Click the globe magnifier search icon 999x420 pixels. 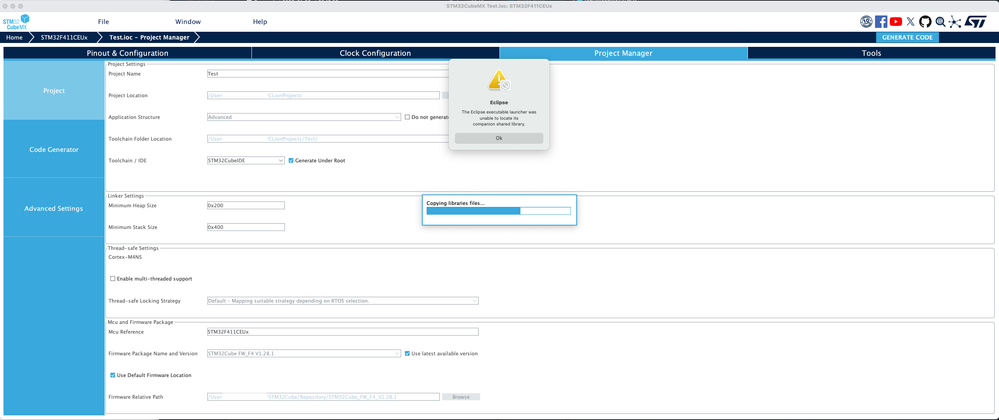click(x=940, y=22)
